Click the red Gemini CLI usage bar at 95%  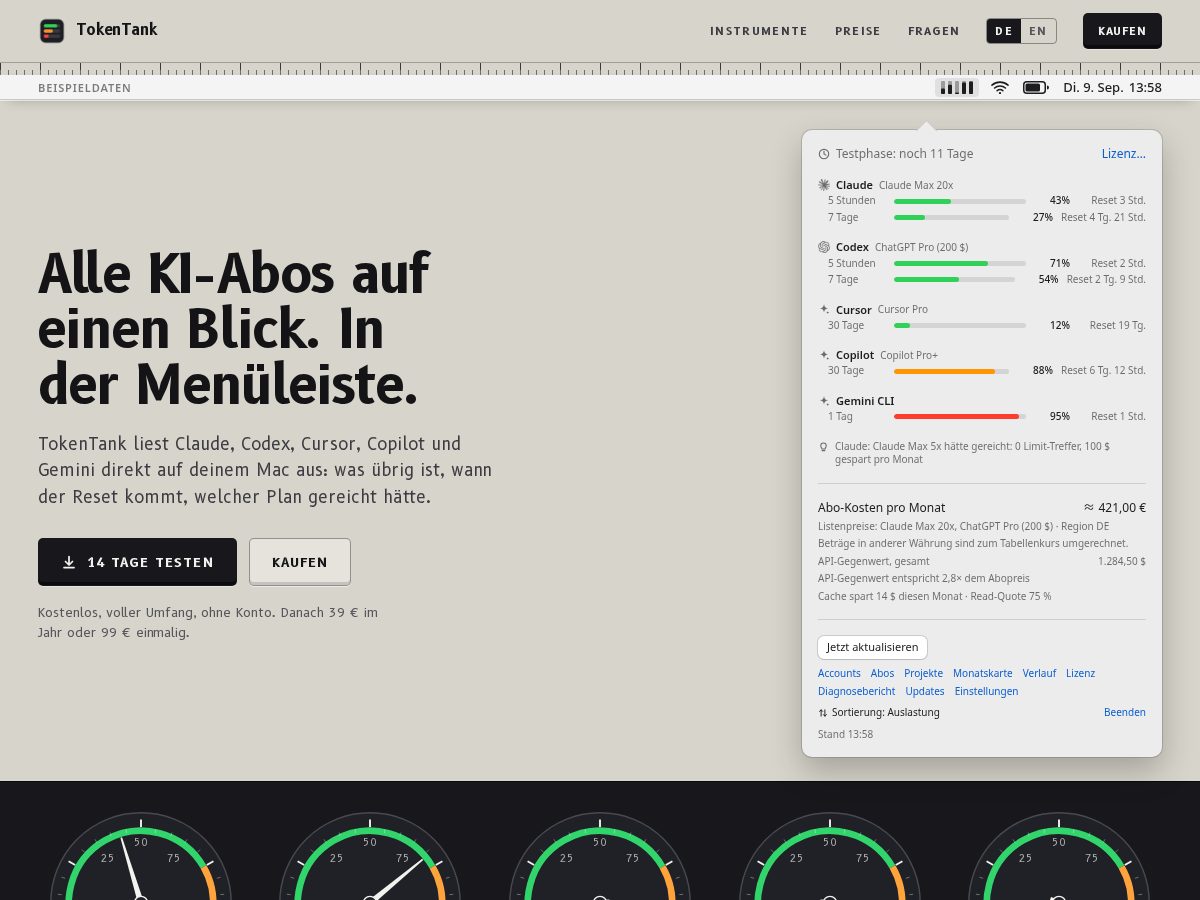tap(960, 417)
